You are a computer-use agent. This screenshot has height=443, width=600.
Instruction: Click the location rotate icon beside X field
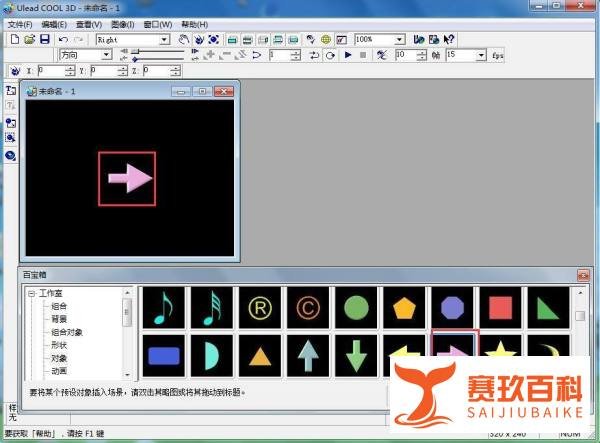(15, 71)
